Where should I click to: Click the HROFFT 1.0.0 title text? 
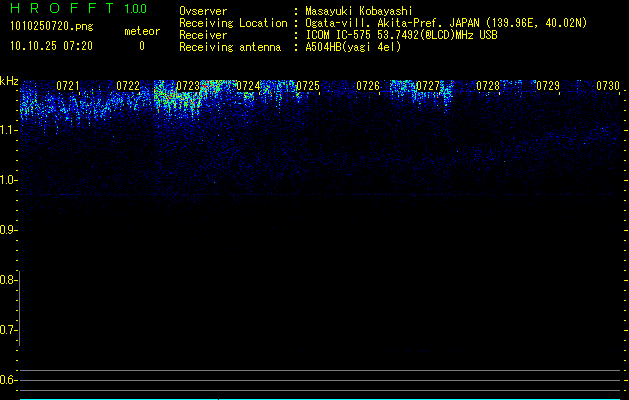click(79, 8)
